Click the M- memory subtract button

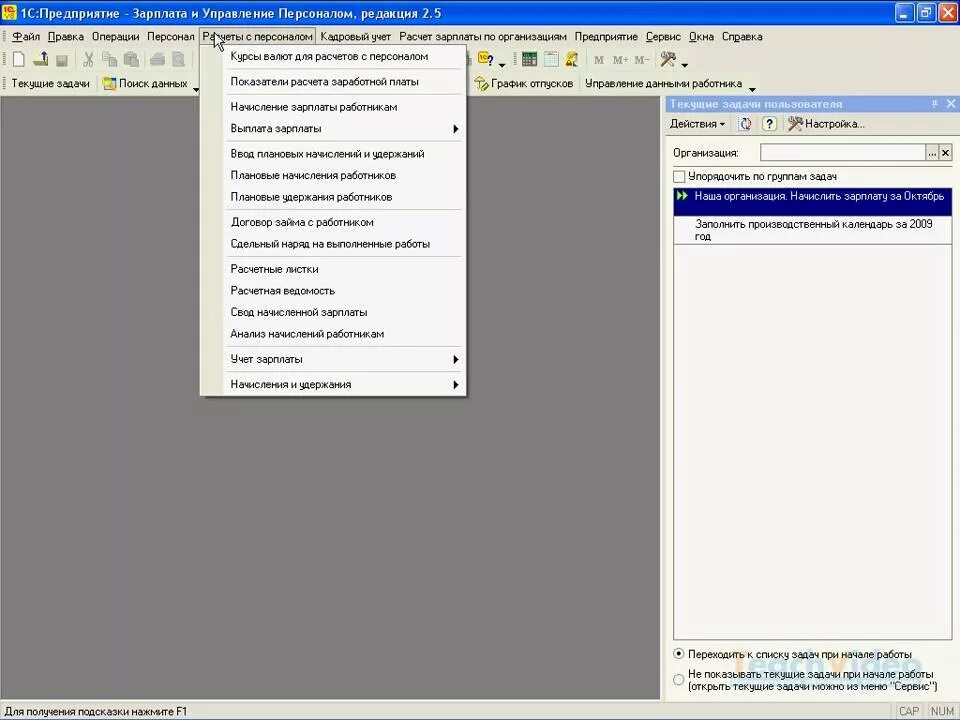pyautogui.click(x=642, y=59)
